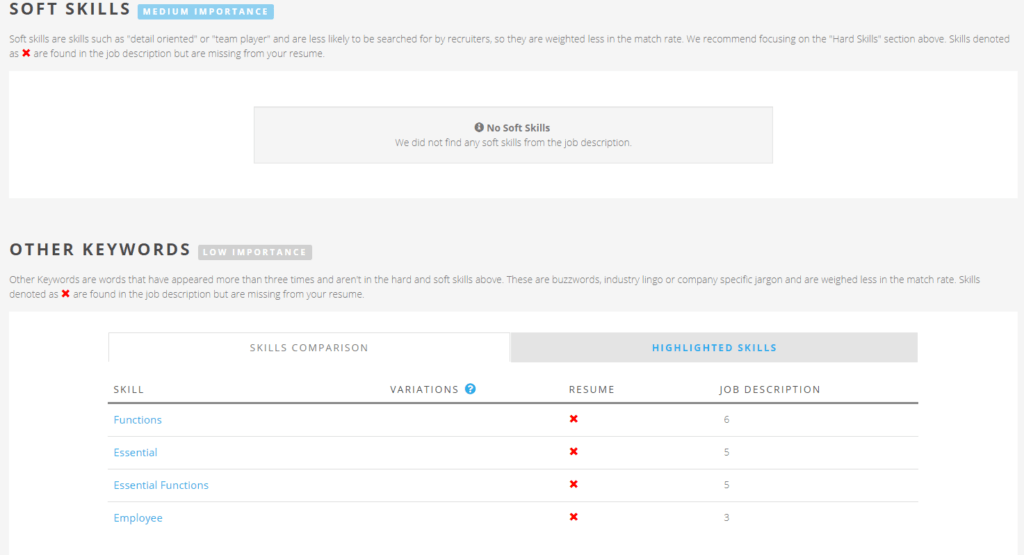1024x555 pixels.
Task: Select count 5 in Essential Functions row
Action: click(x=726, y=484)
